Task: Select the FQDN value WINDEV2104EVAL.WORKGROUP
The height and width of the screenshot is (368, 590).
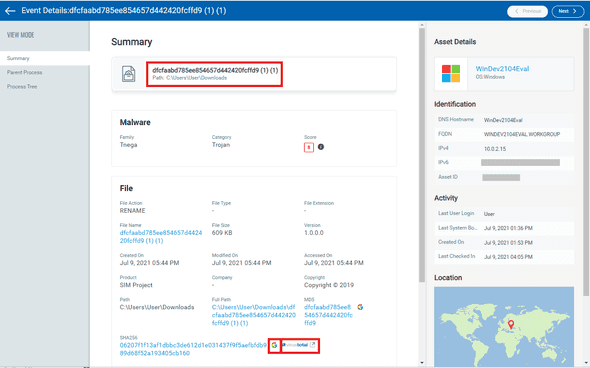Action: [522, 134]
